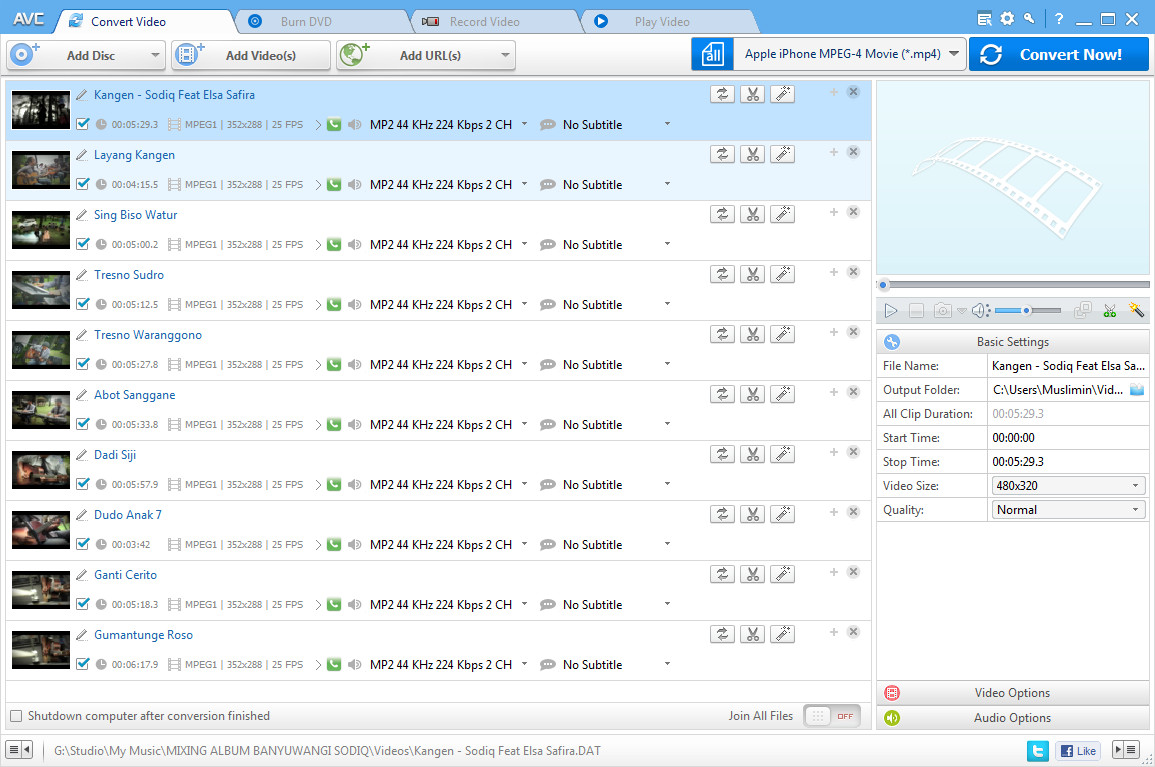
Task: Click the Ganti Cerito video thumbnail
Action: click(x=41, y=589)
